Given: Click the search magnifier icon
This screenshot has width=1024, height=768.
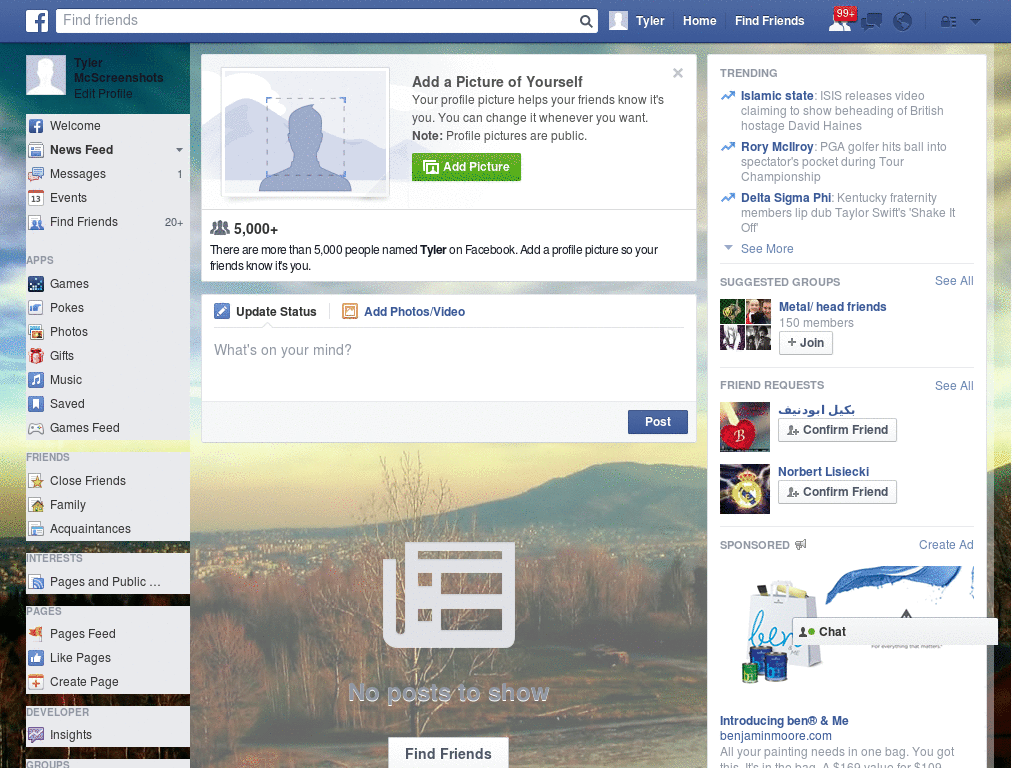Looking at the screenshot, I should coord(586,22).
